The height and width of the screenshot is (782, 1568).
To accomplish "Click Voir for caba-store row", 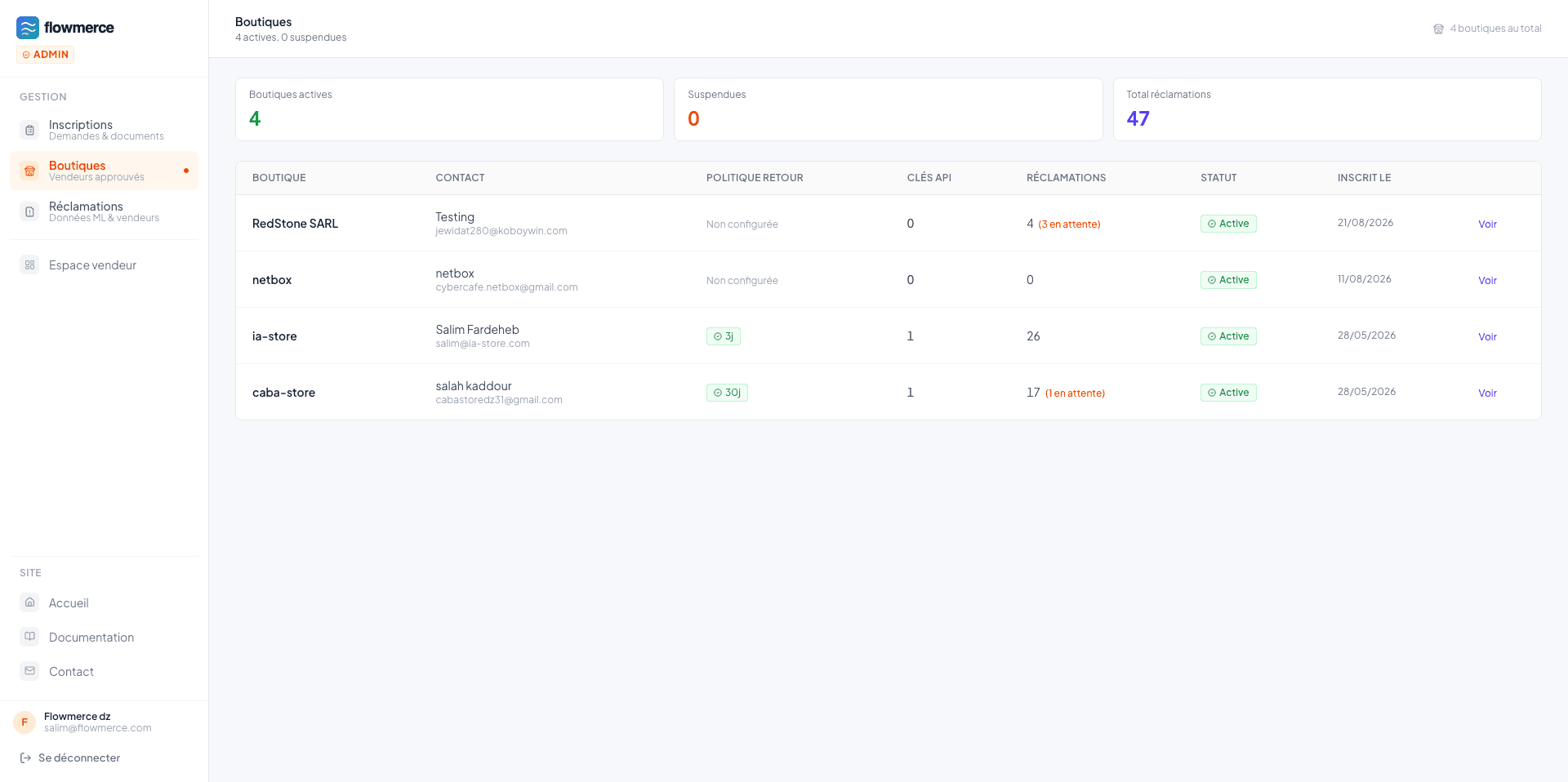I will pos(1487,393).
